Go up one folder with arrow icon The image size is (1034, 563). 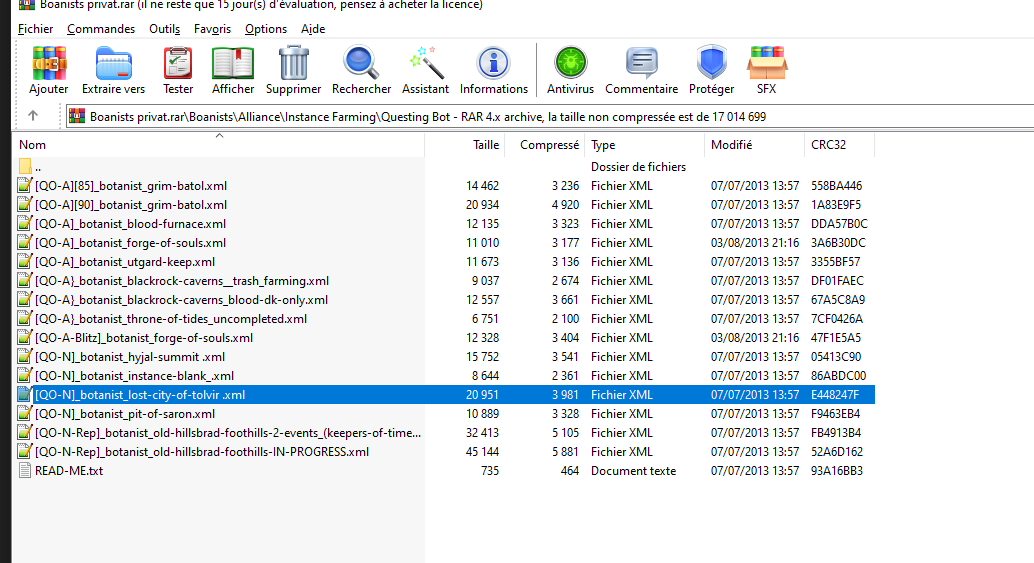pos(33,116)
